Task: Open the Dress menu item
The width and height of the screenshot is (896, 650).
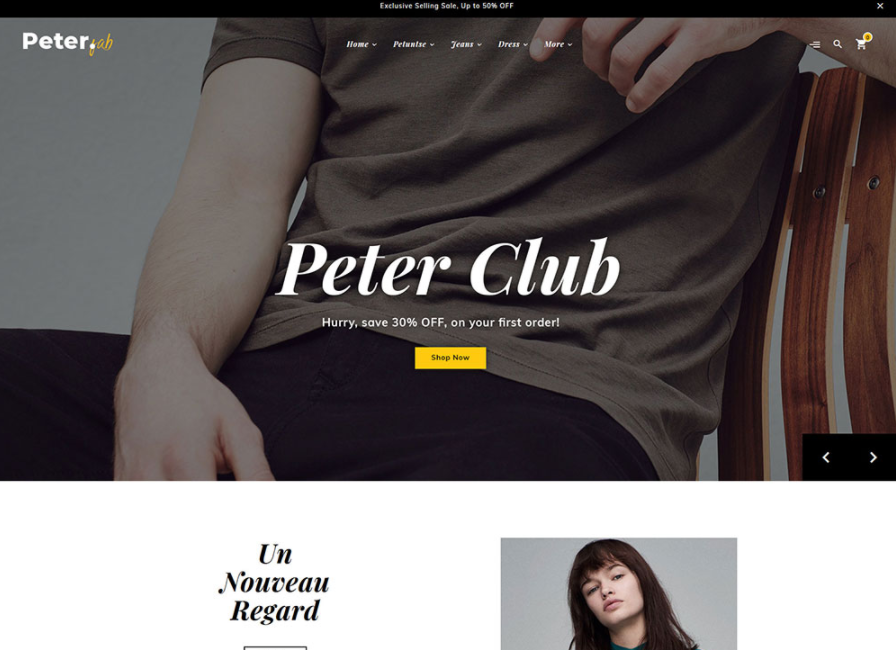Action: point(513,44)
